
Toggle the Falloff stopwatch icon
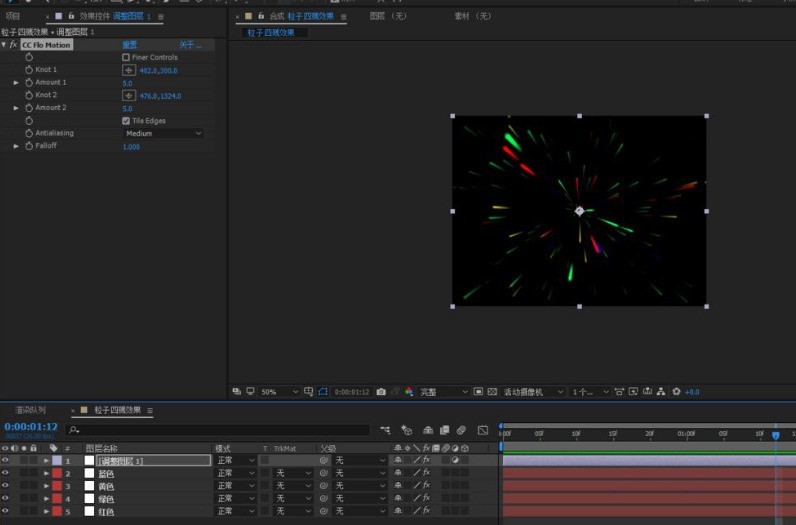(x=29, y=146)
